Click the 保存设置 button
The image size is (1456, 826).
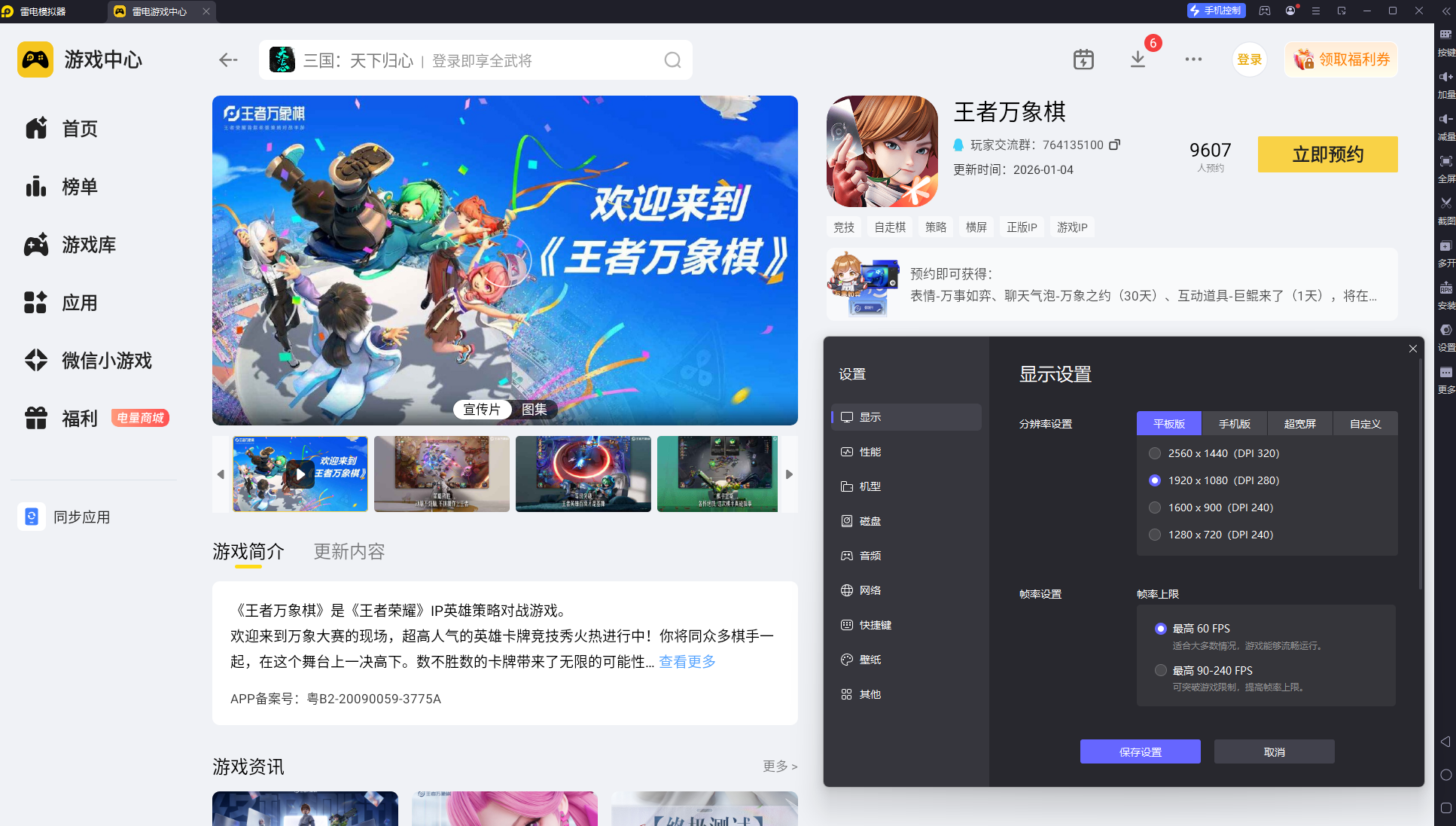[x=1140, y=751]
